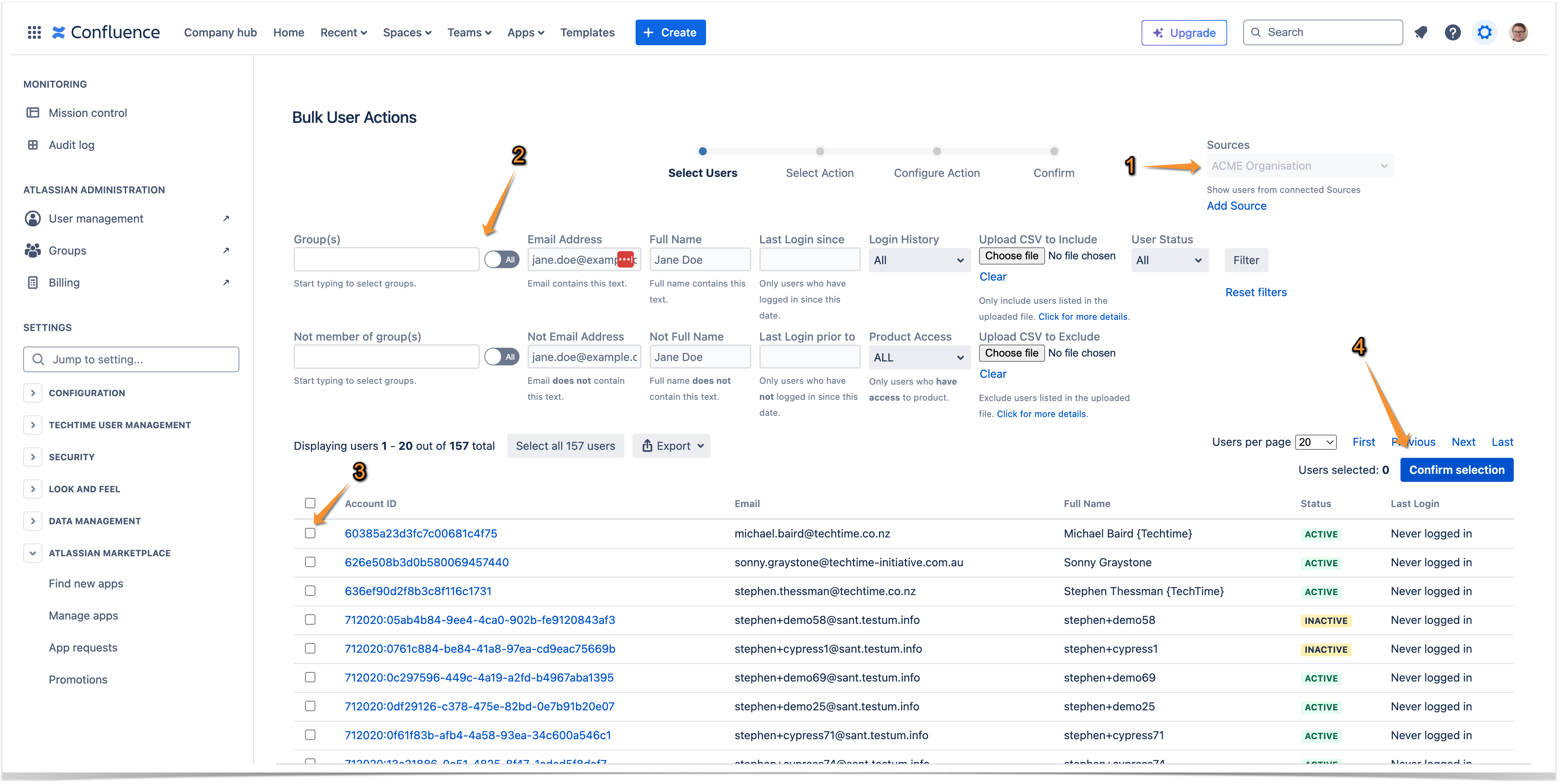Viewport: 1561px width, 784px height.
Task: Click the Audit log sidebar icon
Action: point(33,145)
